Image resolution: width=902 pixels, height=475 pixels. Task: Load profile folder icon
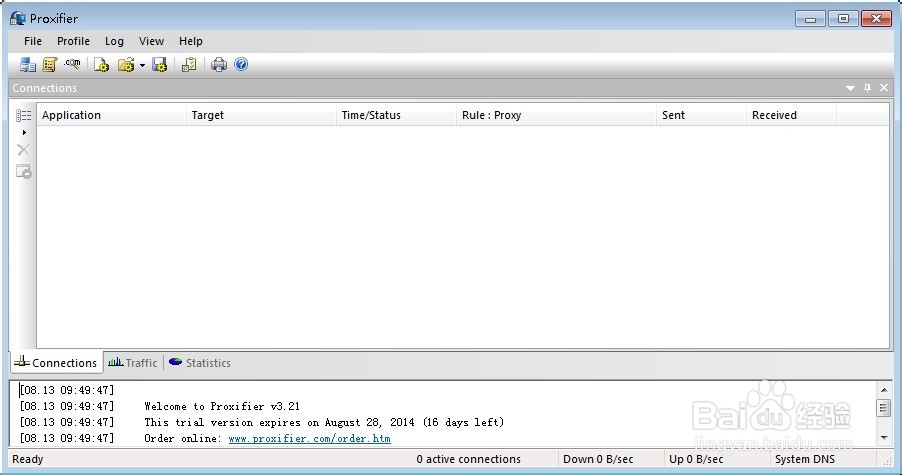pyautogui.click(x=126, y=64)
